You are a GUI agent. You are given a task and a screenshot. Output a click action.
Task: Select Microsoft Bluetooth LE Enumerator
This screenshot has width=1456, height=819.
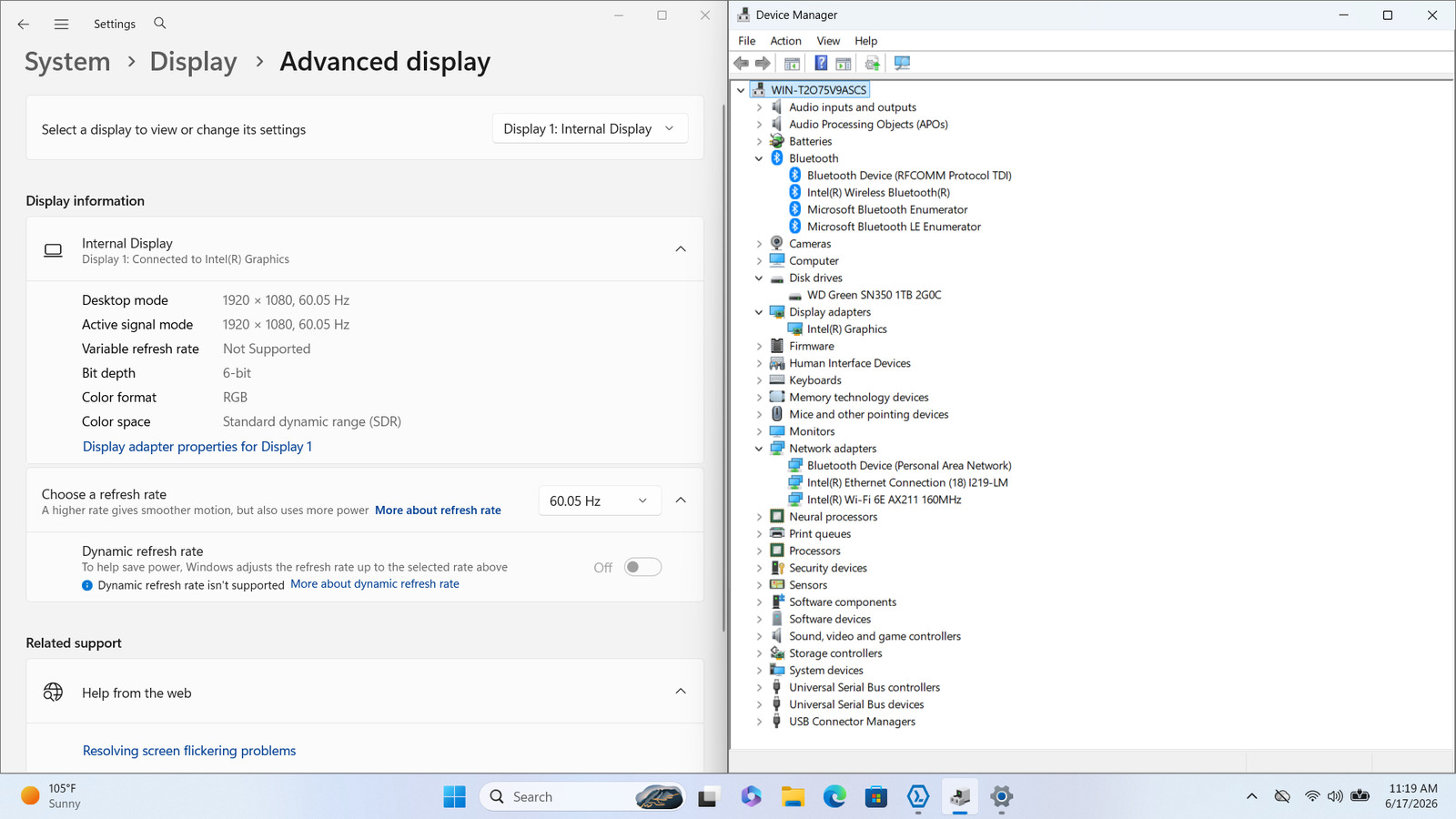894,227
